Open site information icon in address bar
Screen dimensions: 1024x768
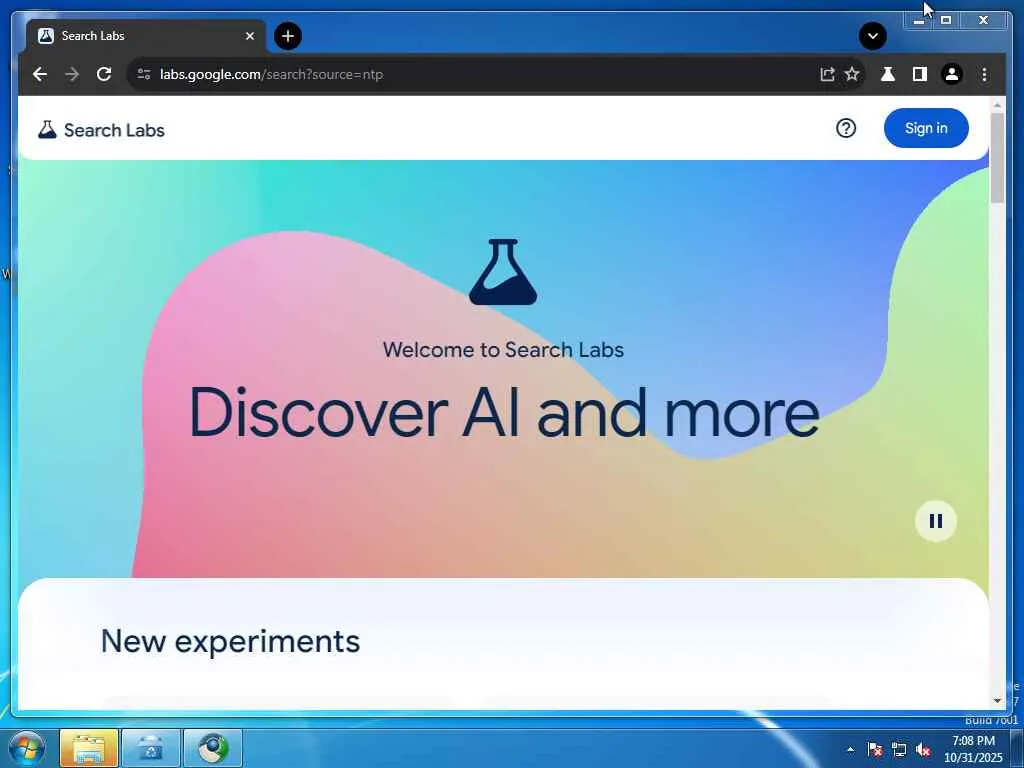click(144, 74)
